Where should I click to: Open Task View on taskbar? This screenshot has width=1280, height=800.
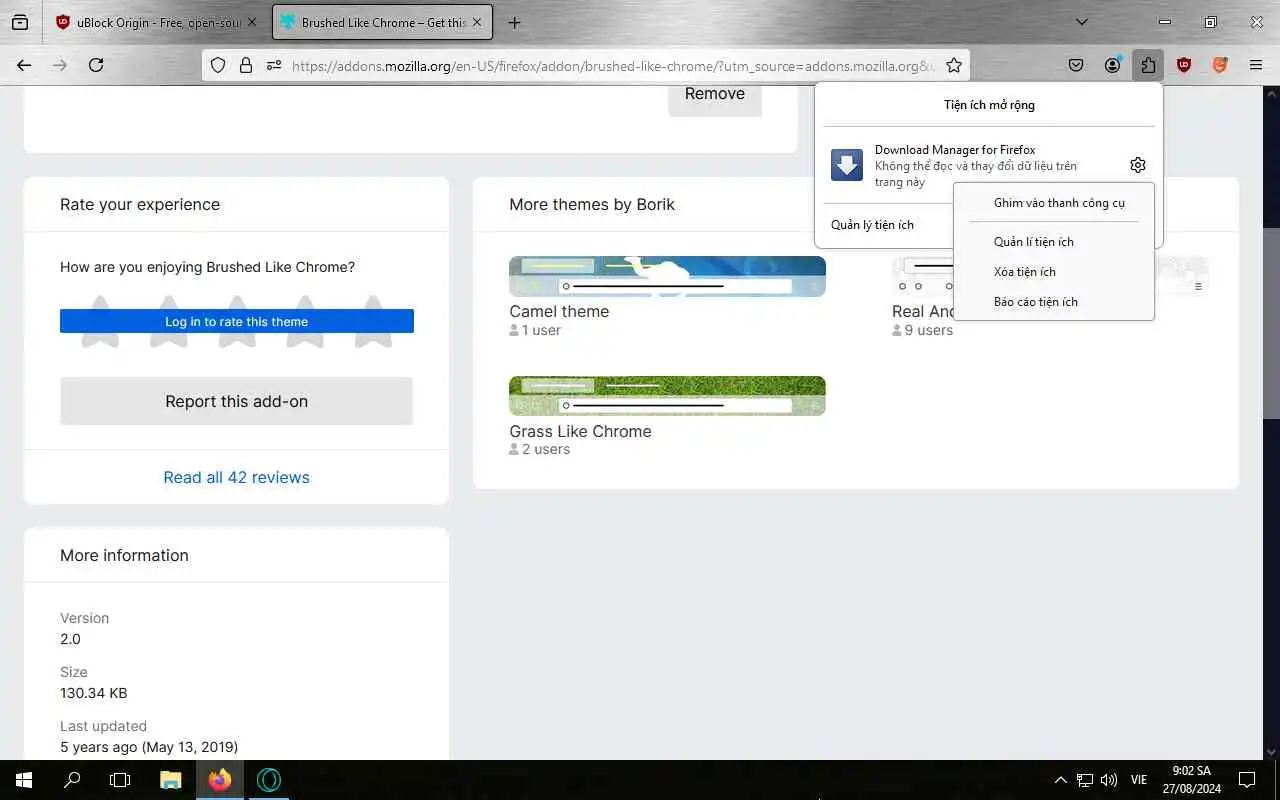click(x=120, y=780)
